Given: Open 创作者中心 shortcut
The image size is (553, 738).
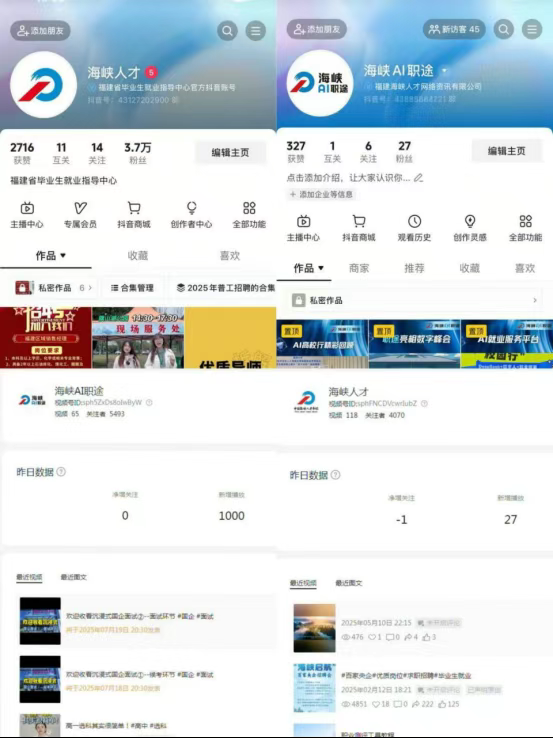Looking at the screenshot, I should (x=192, y=215).
